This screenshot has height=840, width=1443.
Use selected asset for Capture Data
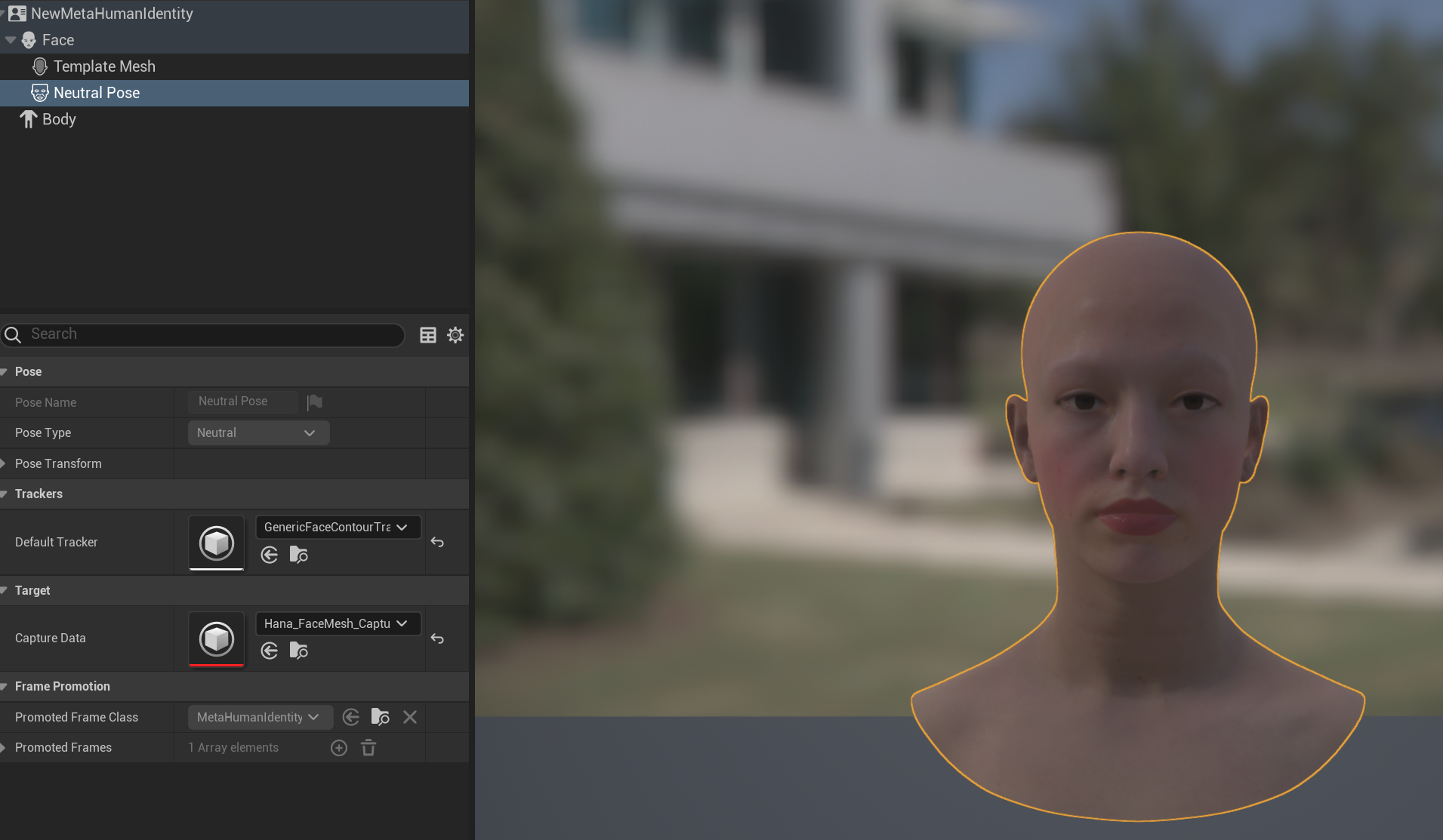(x=270, y=651)
